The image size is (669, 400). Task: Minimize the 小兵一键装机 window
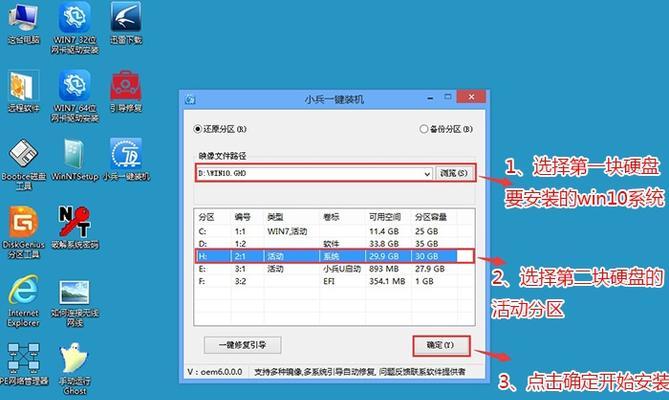(x=430, y=98)
